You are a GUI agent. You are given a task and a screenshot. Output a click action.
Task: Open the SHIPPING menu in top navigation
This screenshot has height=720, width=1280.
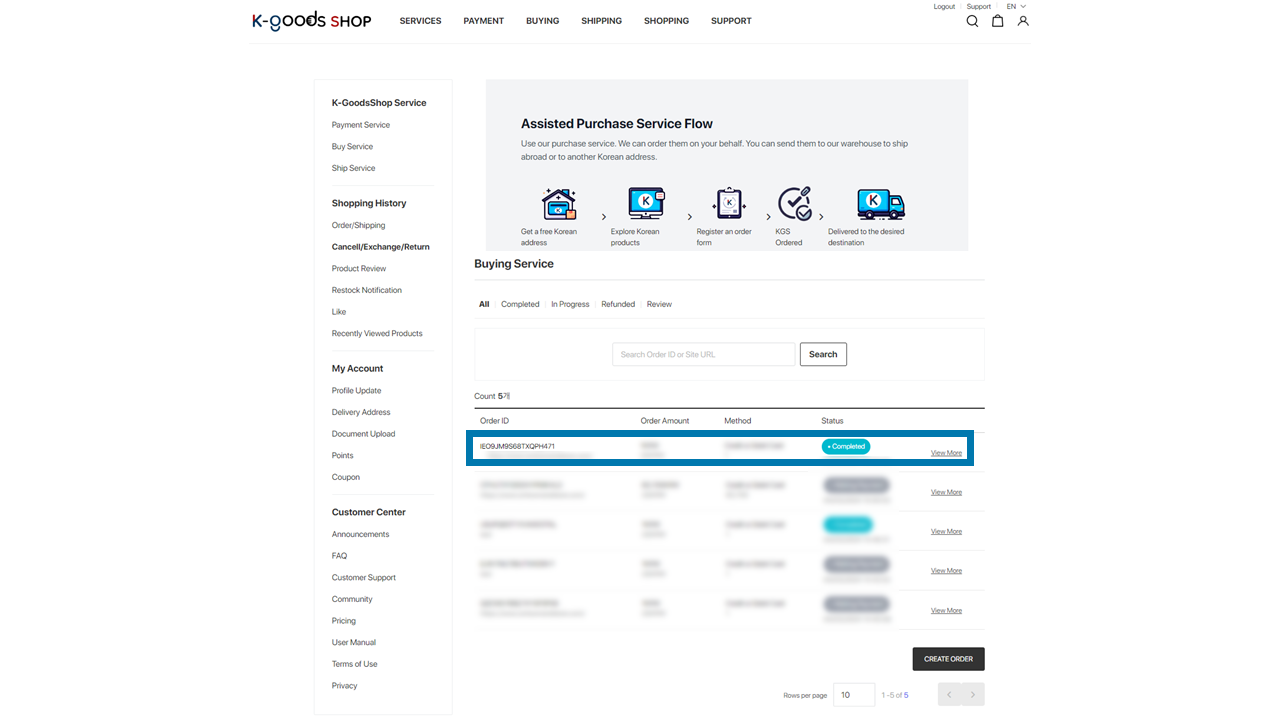[x=601, y=21]
